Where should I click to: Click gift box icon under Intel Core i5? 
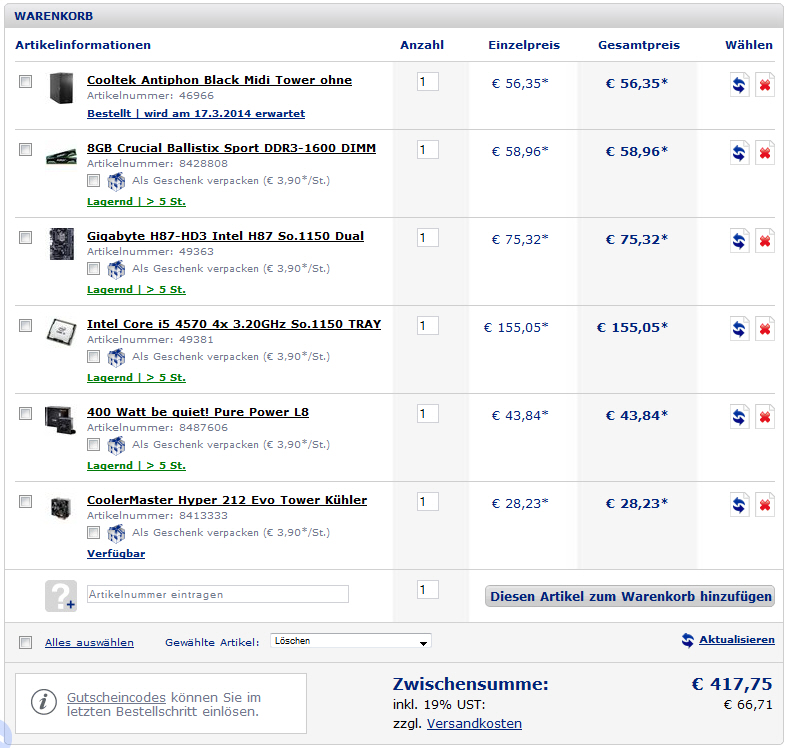pos(116,357)
